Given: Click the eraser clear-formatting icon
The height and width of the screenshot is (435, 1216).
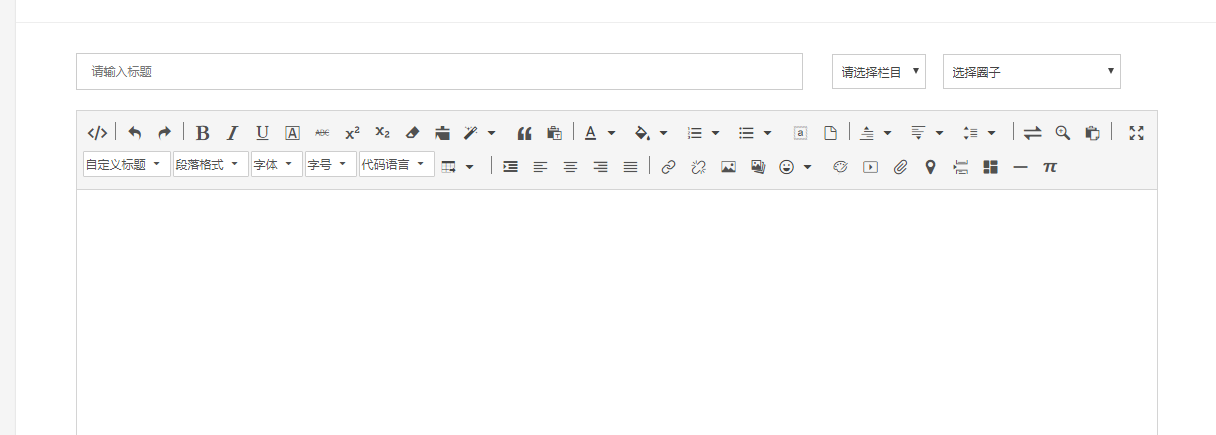Looking at the screenshot, I should (x=412, y=133).
